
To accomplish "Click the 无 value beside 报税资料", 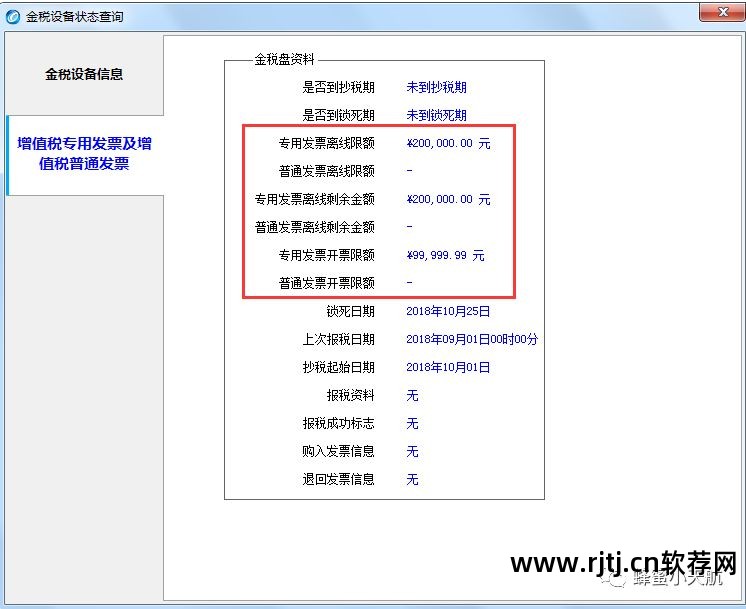I will tap(412, 395).
